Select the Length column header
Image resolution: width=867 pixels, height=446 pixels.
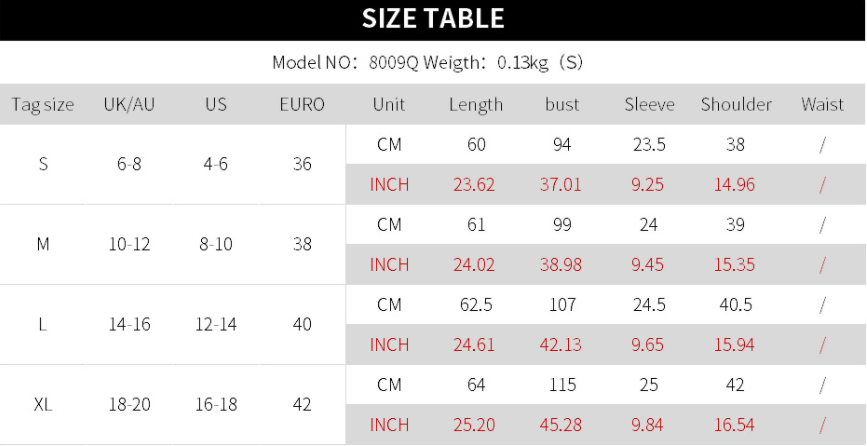476,104
